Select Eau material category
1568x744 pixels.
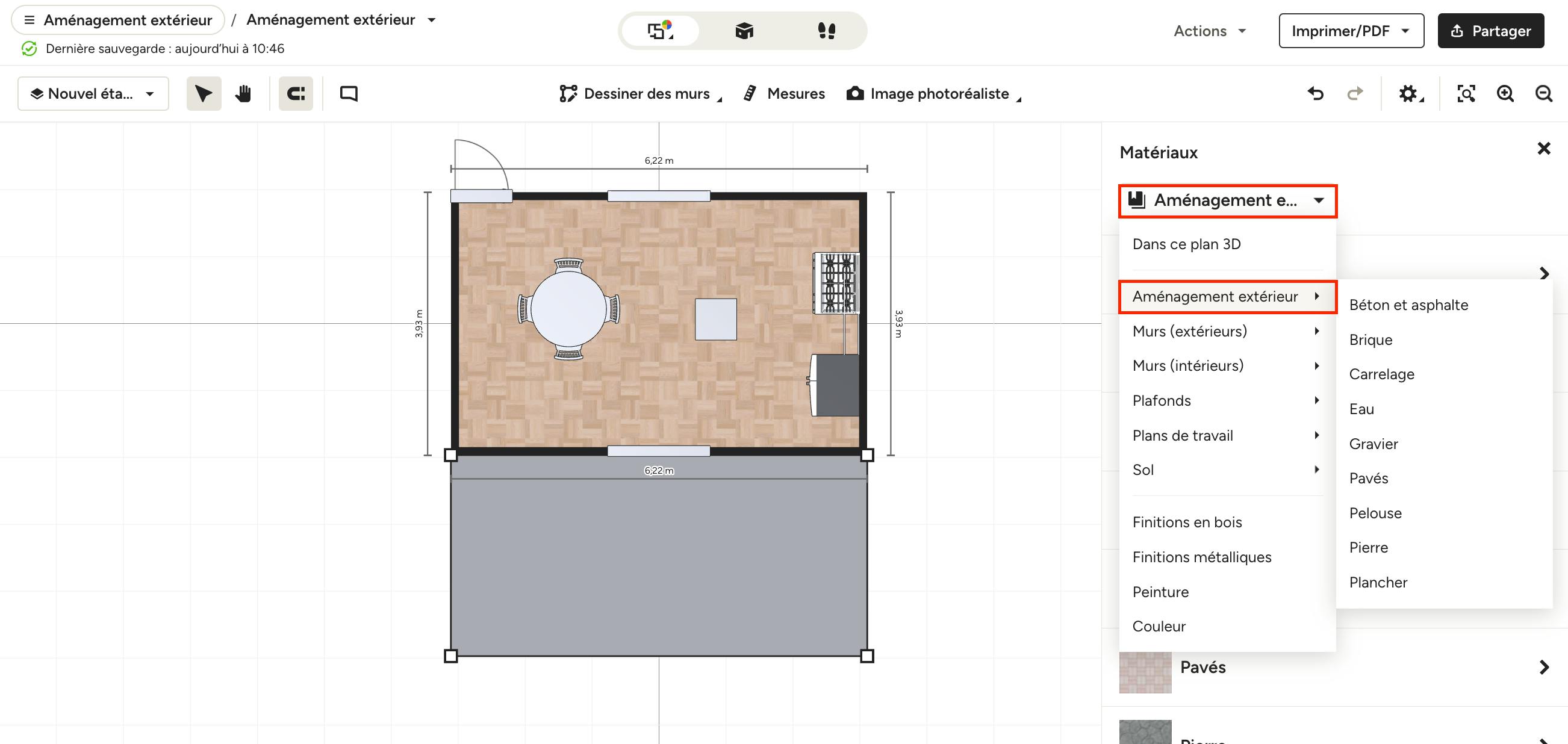click(x=1444, y=409)
